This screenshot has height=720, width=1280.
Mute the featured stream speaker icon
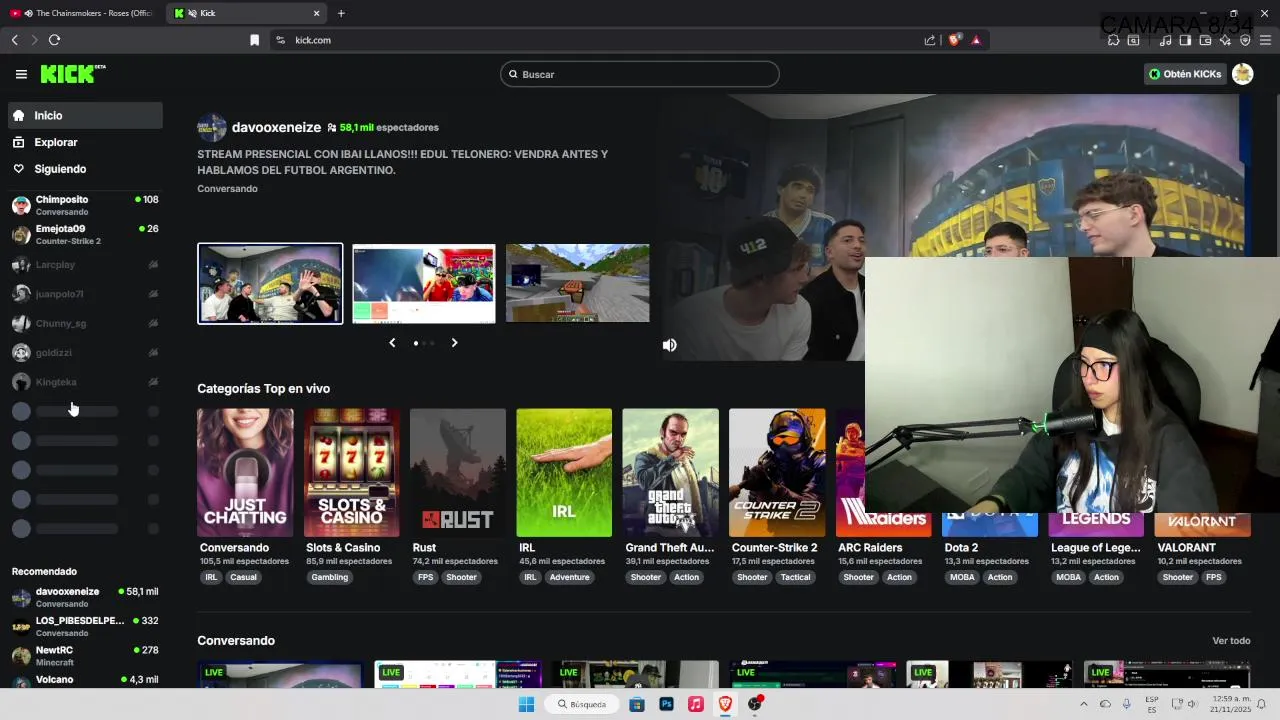(670, 345)
